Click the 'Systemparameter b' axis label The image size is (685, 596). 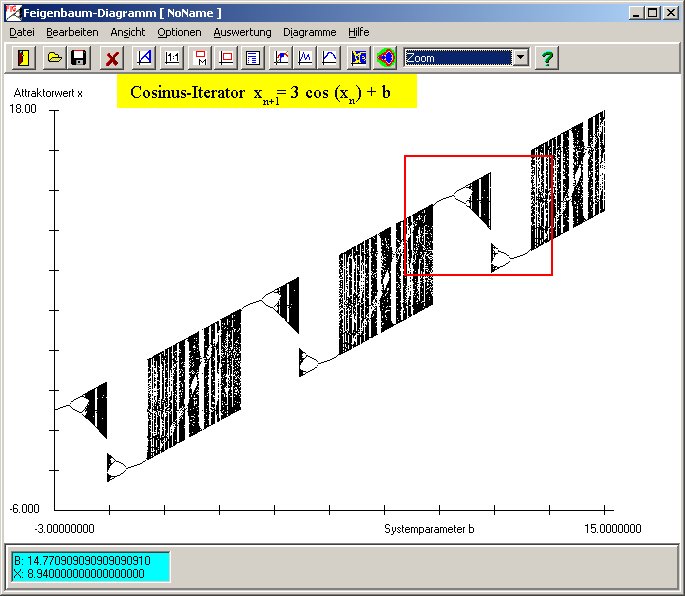[429, 529]
